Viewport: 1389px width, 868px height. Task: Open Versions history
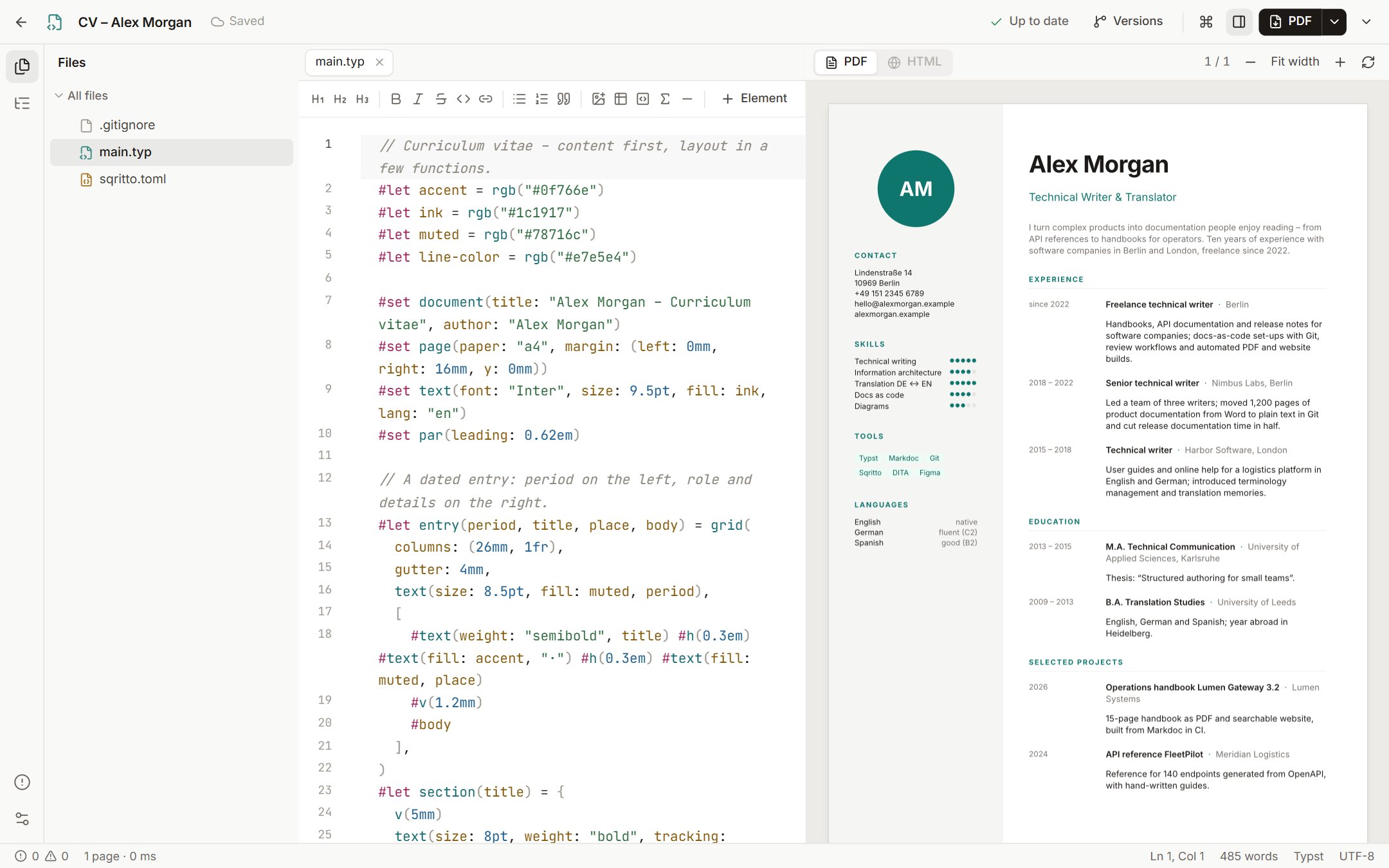(x=1128, y=21)
